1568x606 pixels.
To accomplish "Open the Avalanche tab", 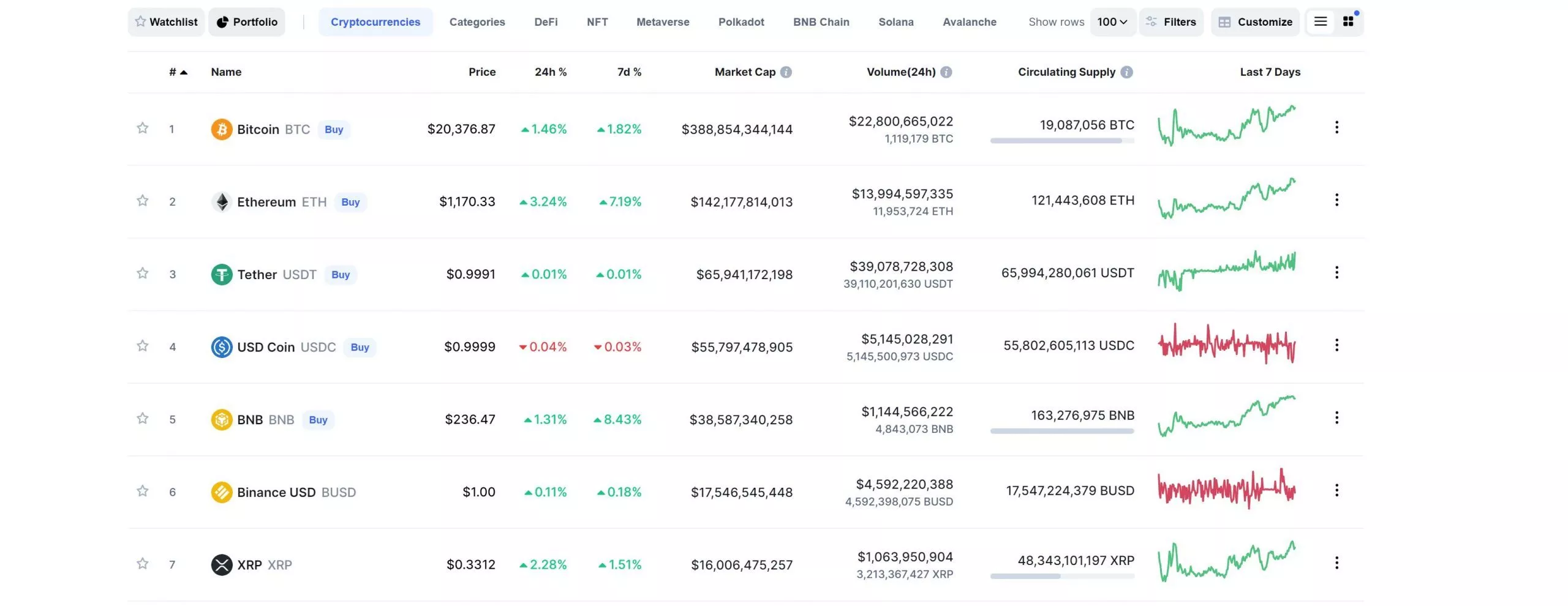I will [970, 22].
